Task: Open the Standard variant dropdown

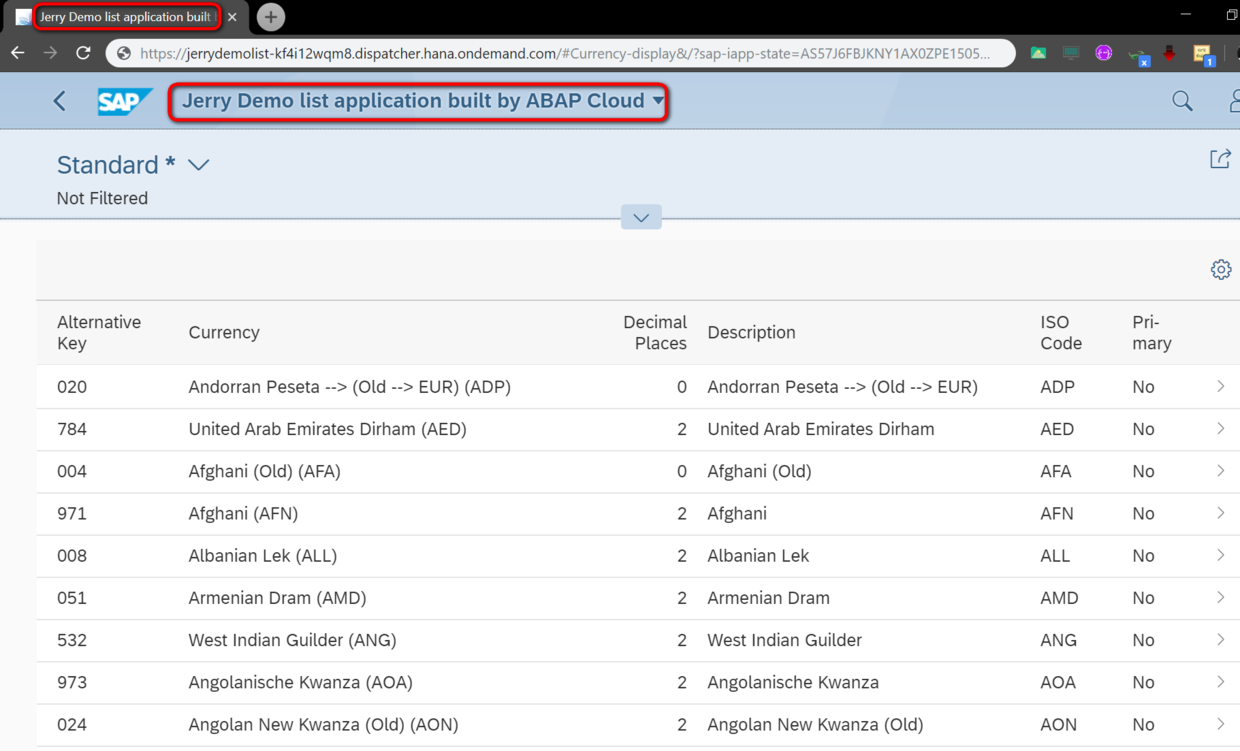Action: [198, 165]
